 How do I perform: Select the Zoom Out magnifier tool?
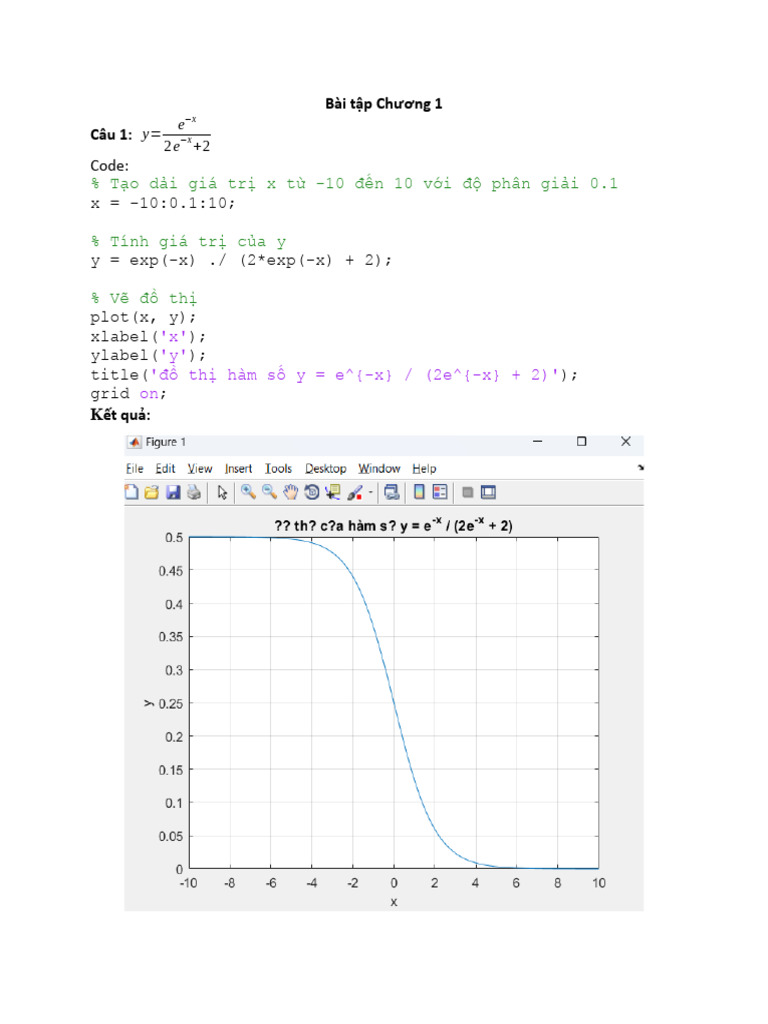pyautogui.click(x=269, y=492)
